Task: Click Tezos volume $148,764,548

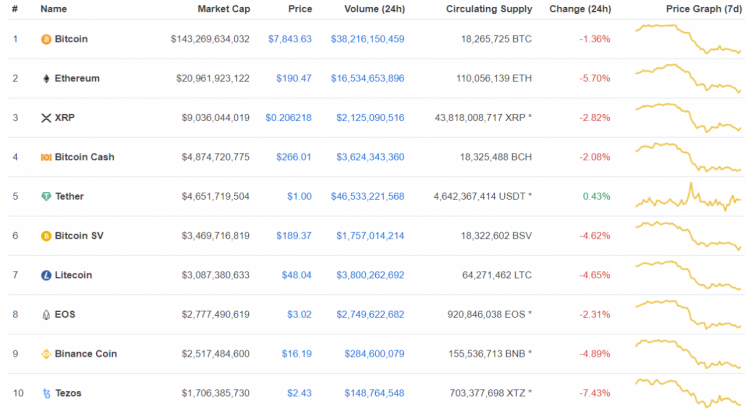Action: tap(374, 393)
